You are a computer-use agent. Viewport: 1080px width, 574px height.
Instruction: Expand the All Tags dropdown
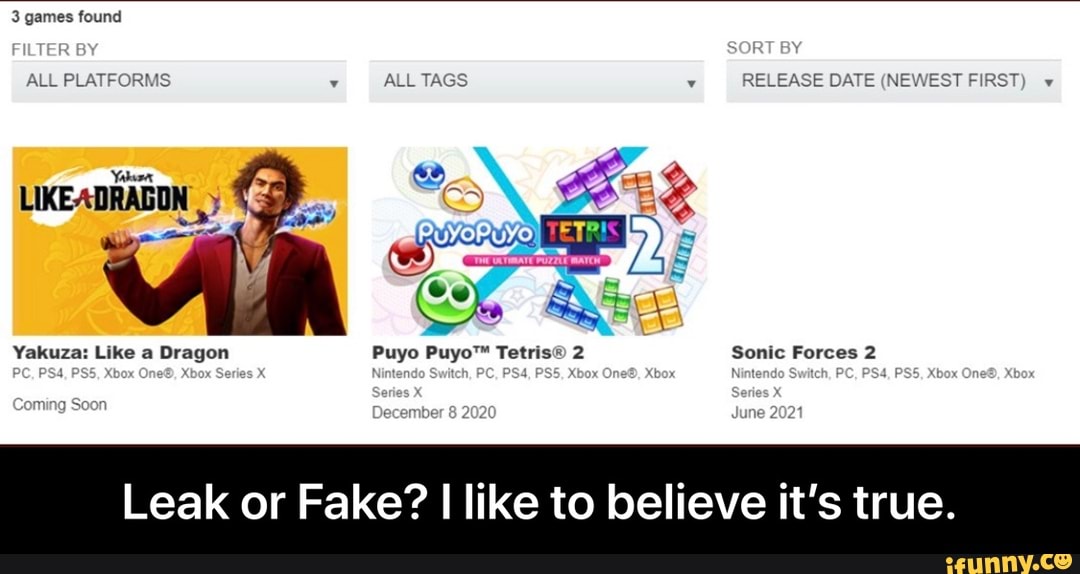tap(537, 81)
